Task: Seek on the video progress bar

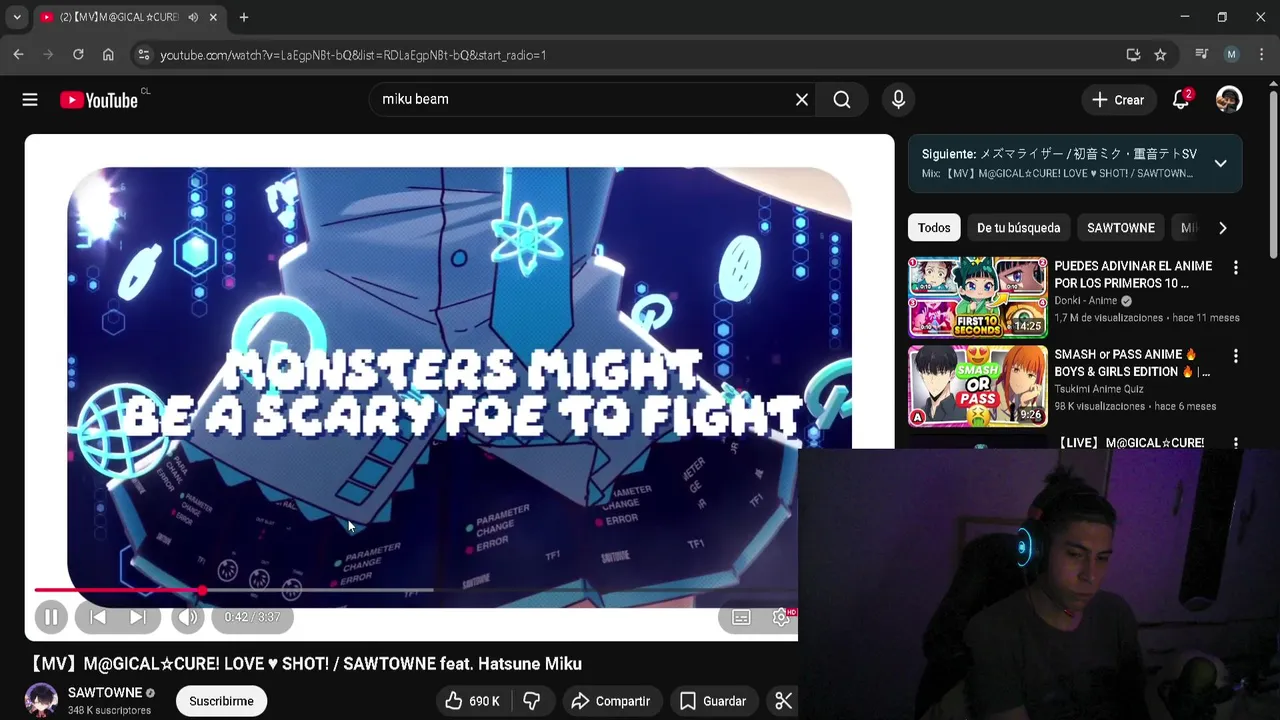Action: (x=415, y=591)
